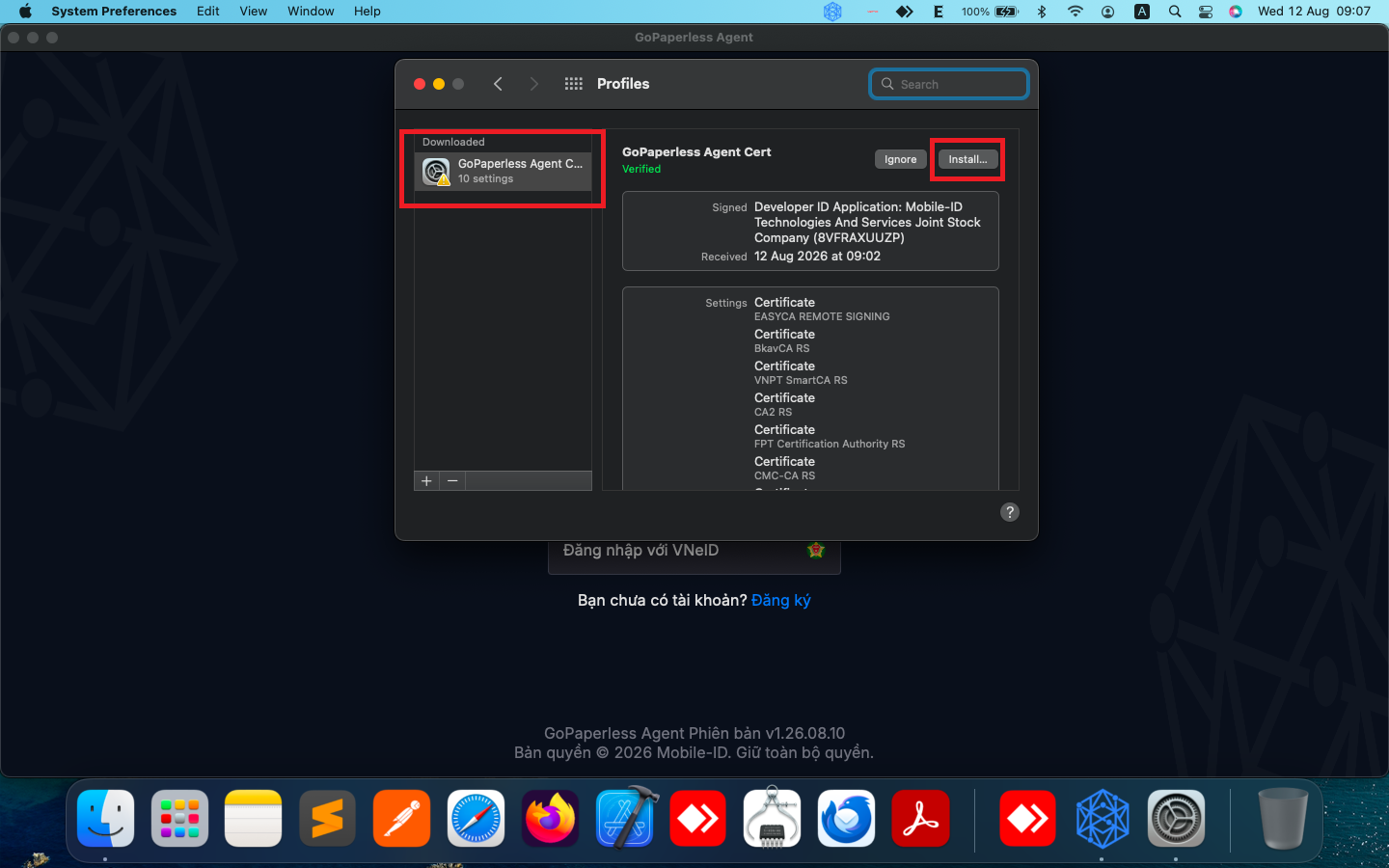Open Sublime Text from the Dock
The image size is (1389, 868).
point(327,819)
